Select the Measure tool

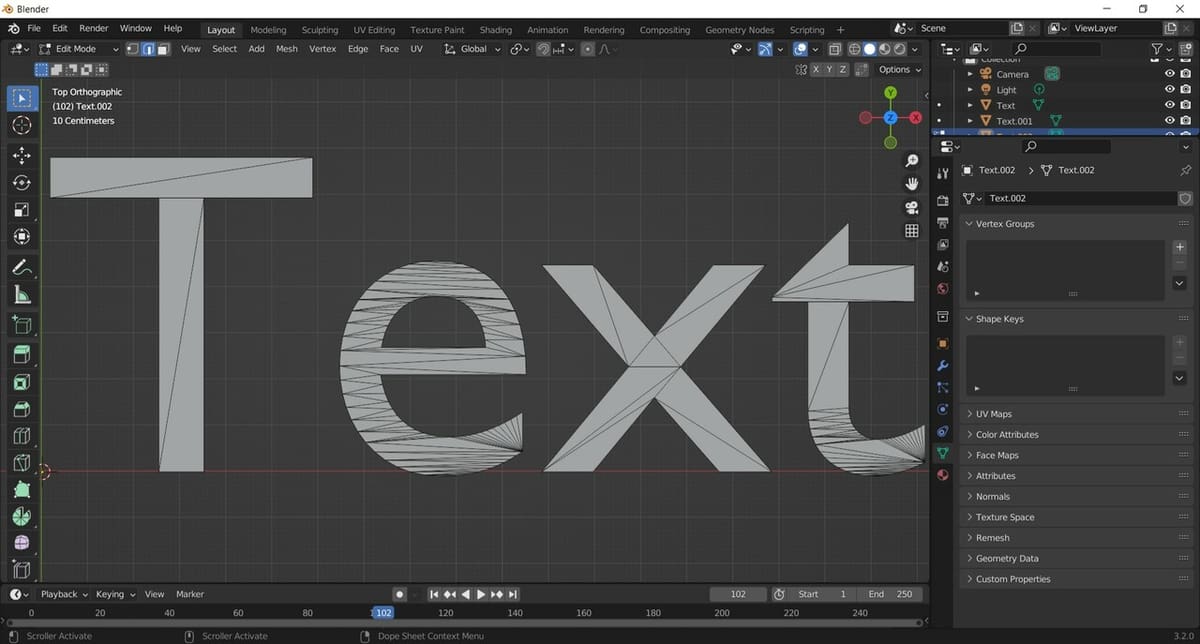pos(22,295)
